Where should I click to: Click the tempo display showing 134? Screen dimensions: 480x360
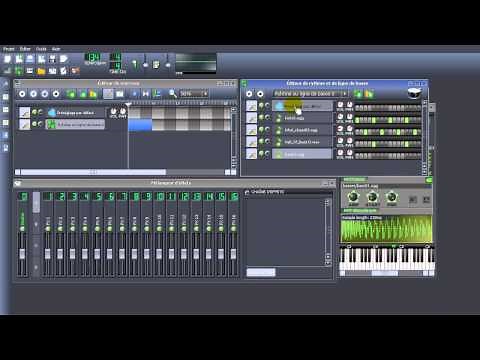(x=93, y=57)
